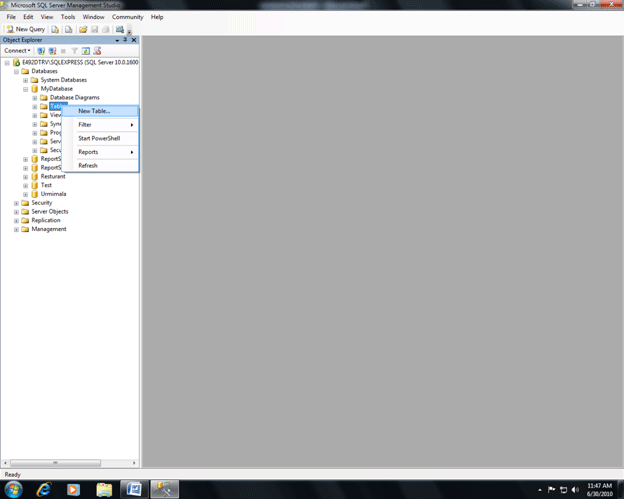Select the Database Diagrams folder
Screen dimensions: 624x499
74,97
